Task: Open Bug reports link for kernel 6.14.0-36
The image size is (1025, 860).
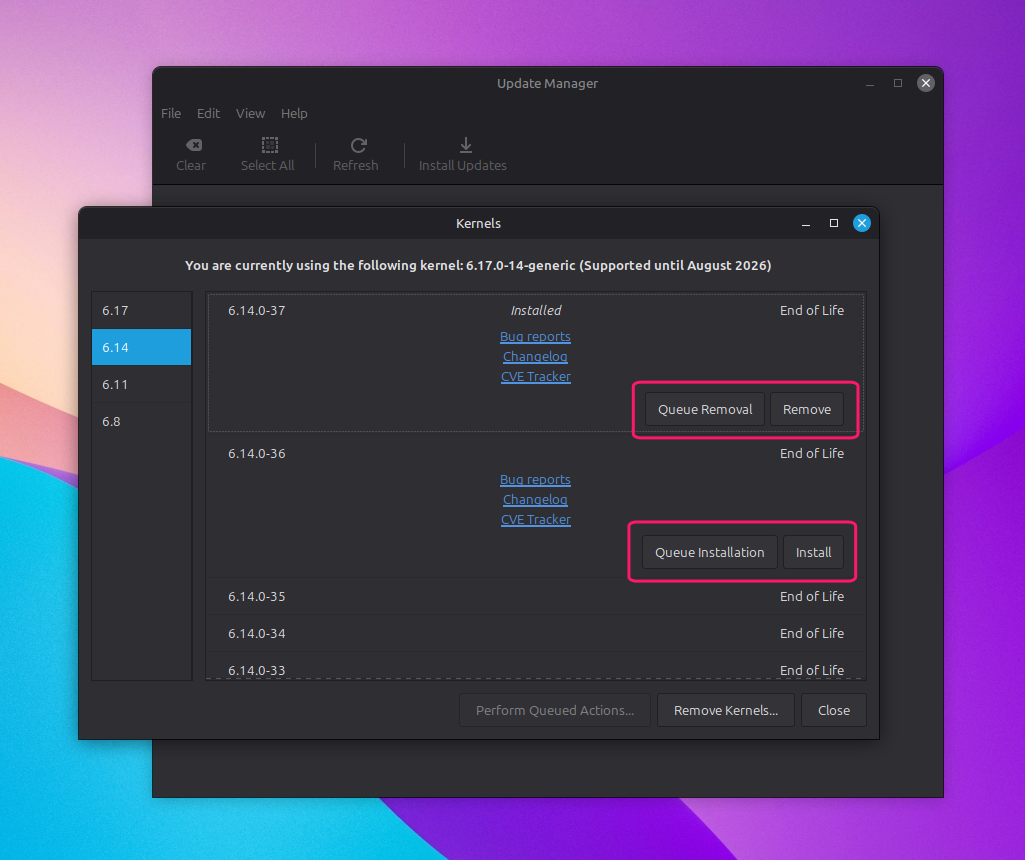Action: coord(535,480)
